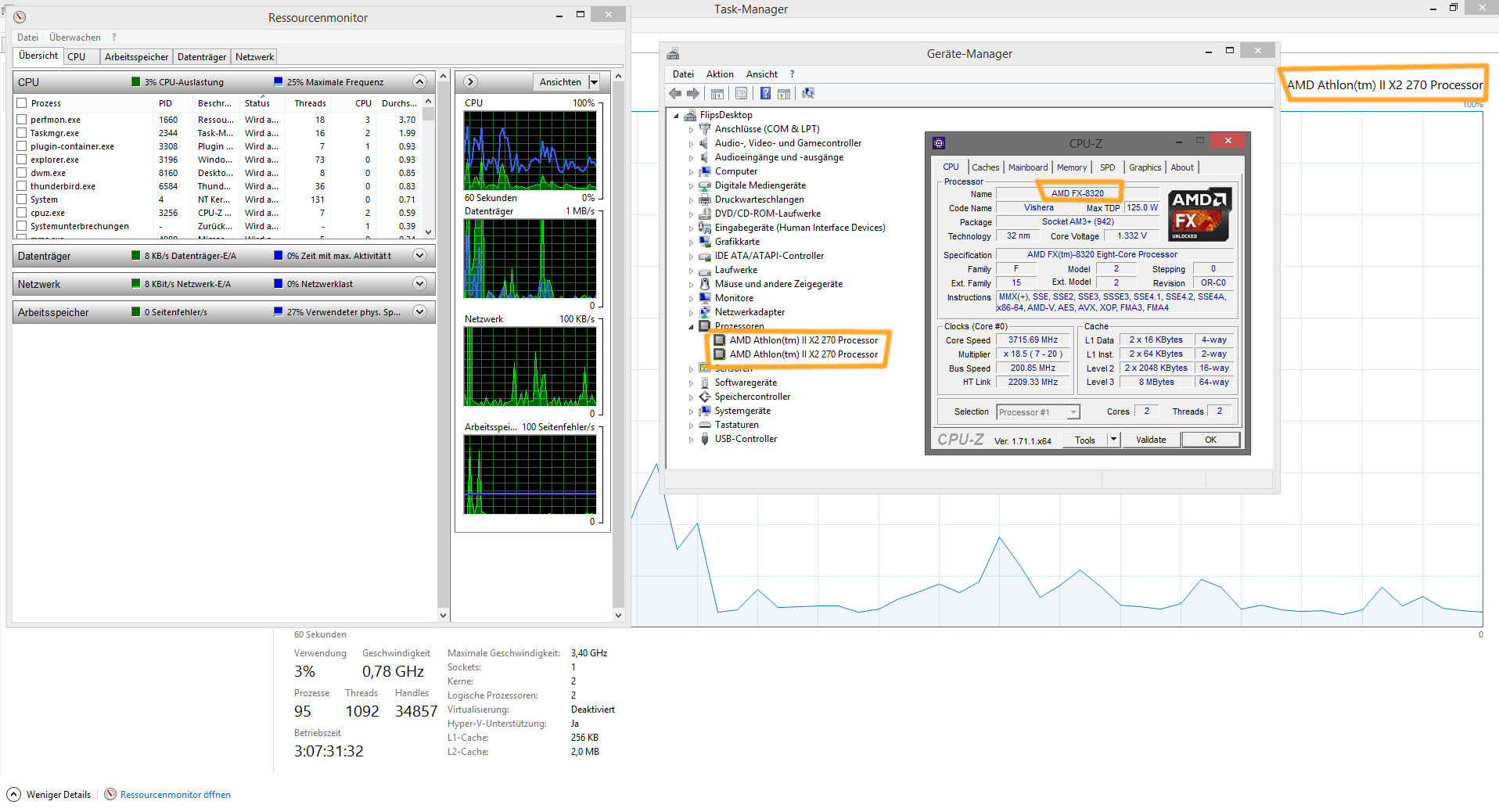Expand the Datenträger section chevron

point(420,256)
